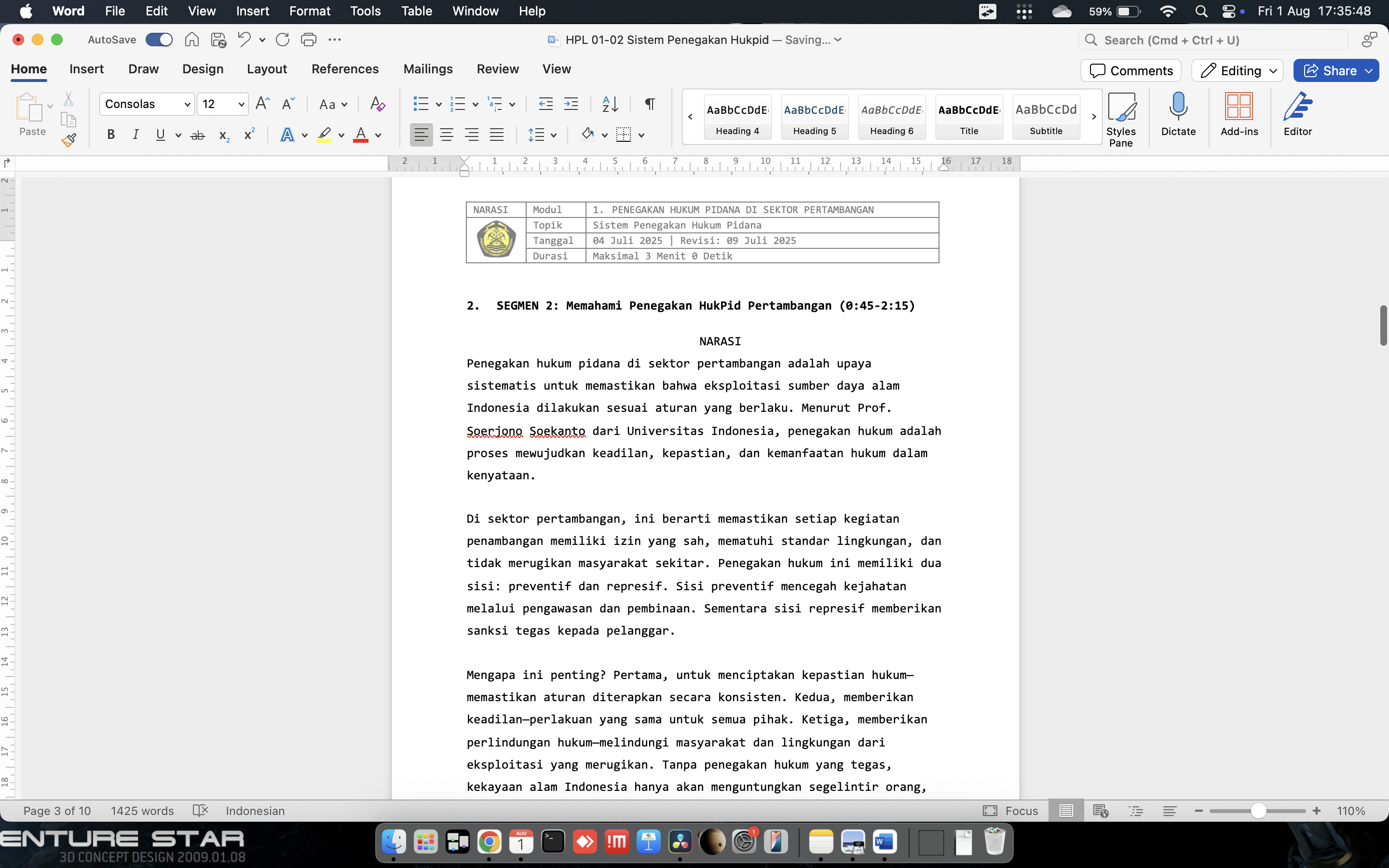Show paragraph marks with pilcrow icon
The width and height of the screenshot is (1389, 868).
pyautogui.click(x=649, y=104)
